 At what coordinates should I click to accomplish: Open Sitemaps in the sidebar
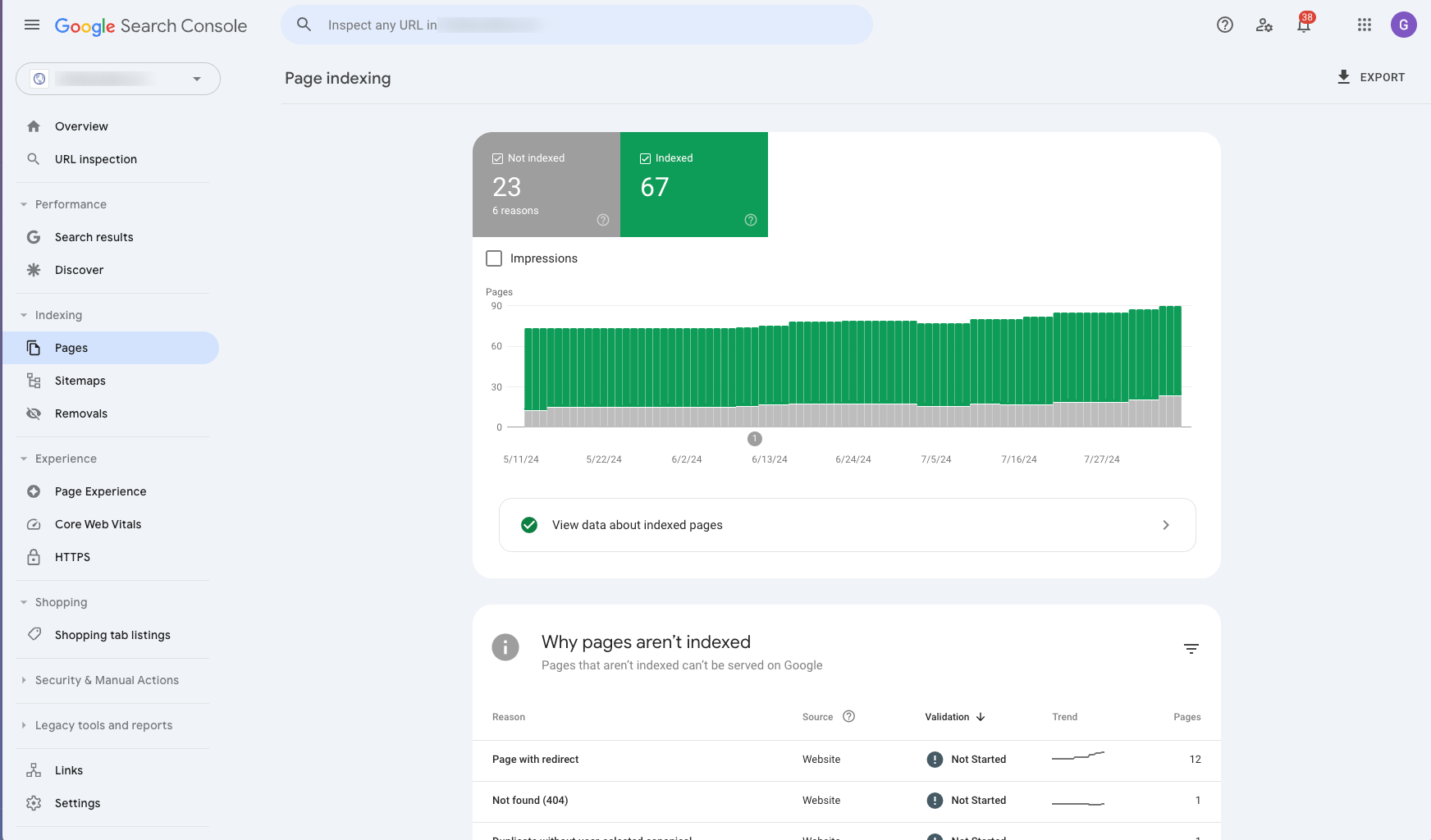click(x=80, y=381)
